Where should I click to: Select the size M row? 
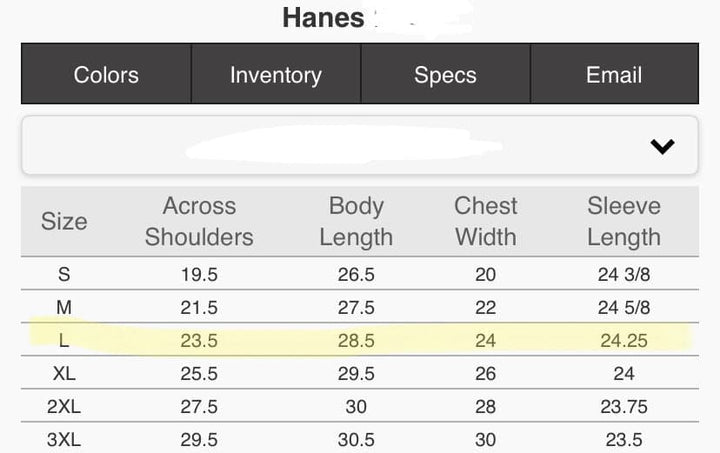360,307
